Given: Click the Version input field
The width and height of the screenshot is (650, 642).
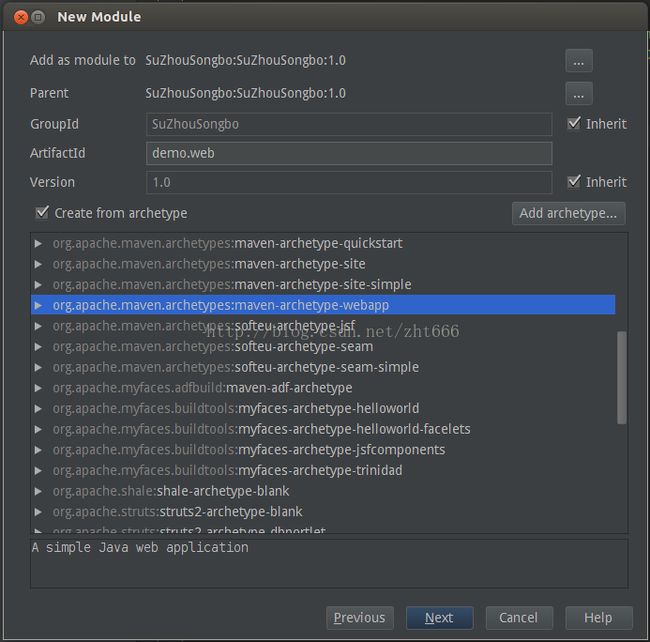Looking at the screenshot, I should [349, 182].
